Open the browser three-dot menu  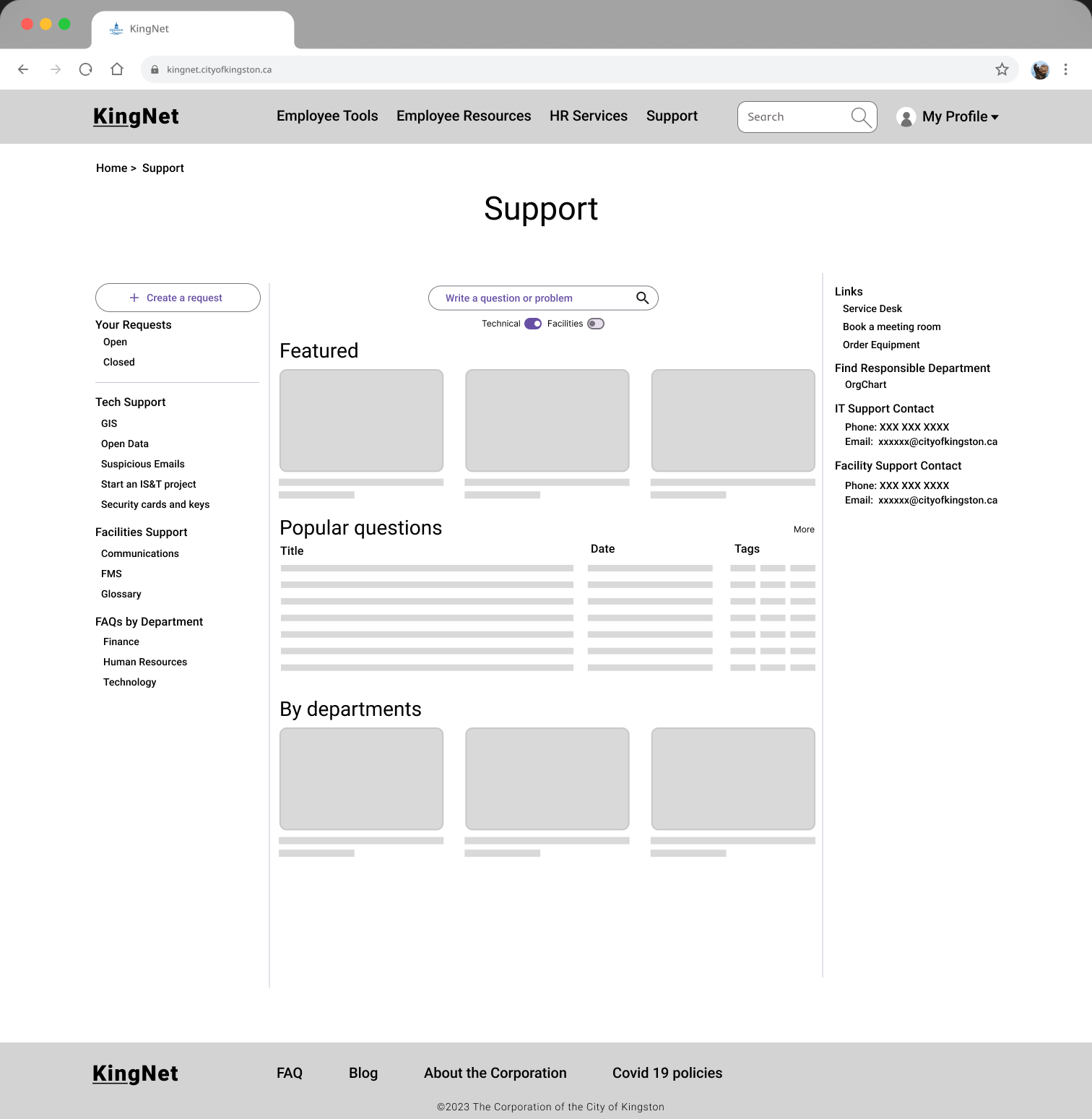point(1065,69)
